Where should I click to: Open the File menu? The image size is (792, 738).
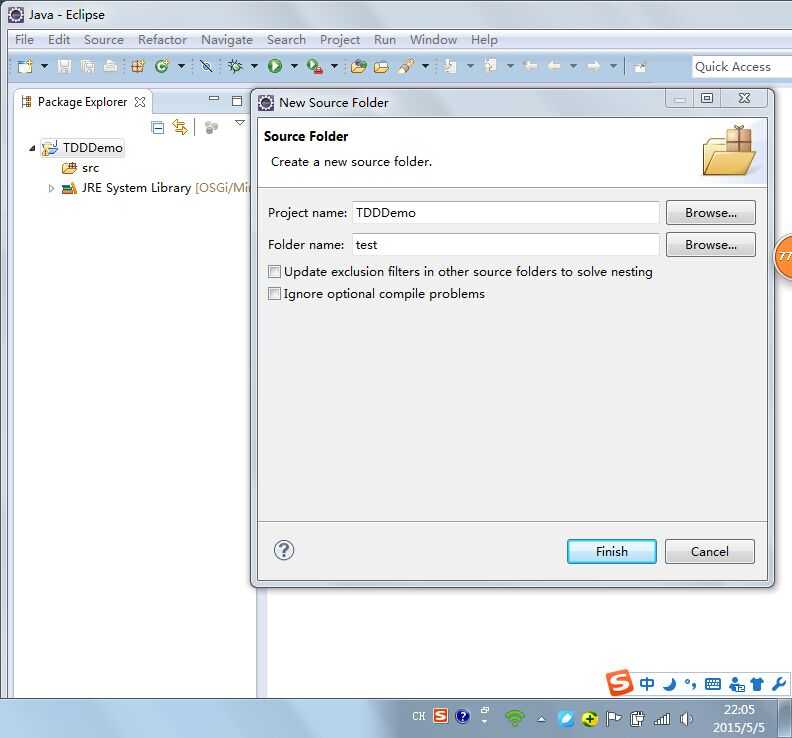pyautogui.click(x=24, y=39)
